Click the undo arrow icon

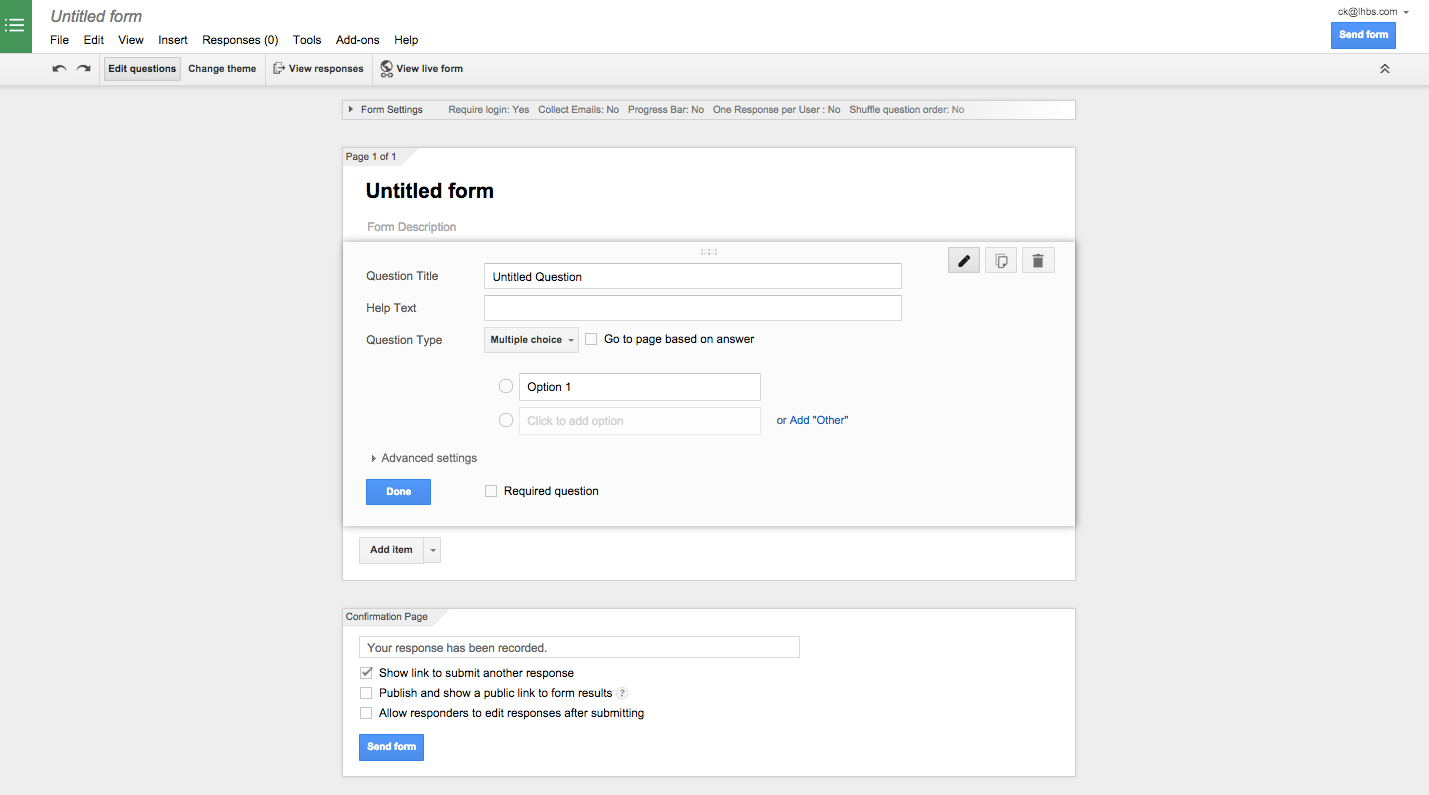(60, 69)
